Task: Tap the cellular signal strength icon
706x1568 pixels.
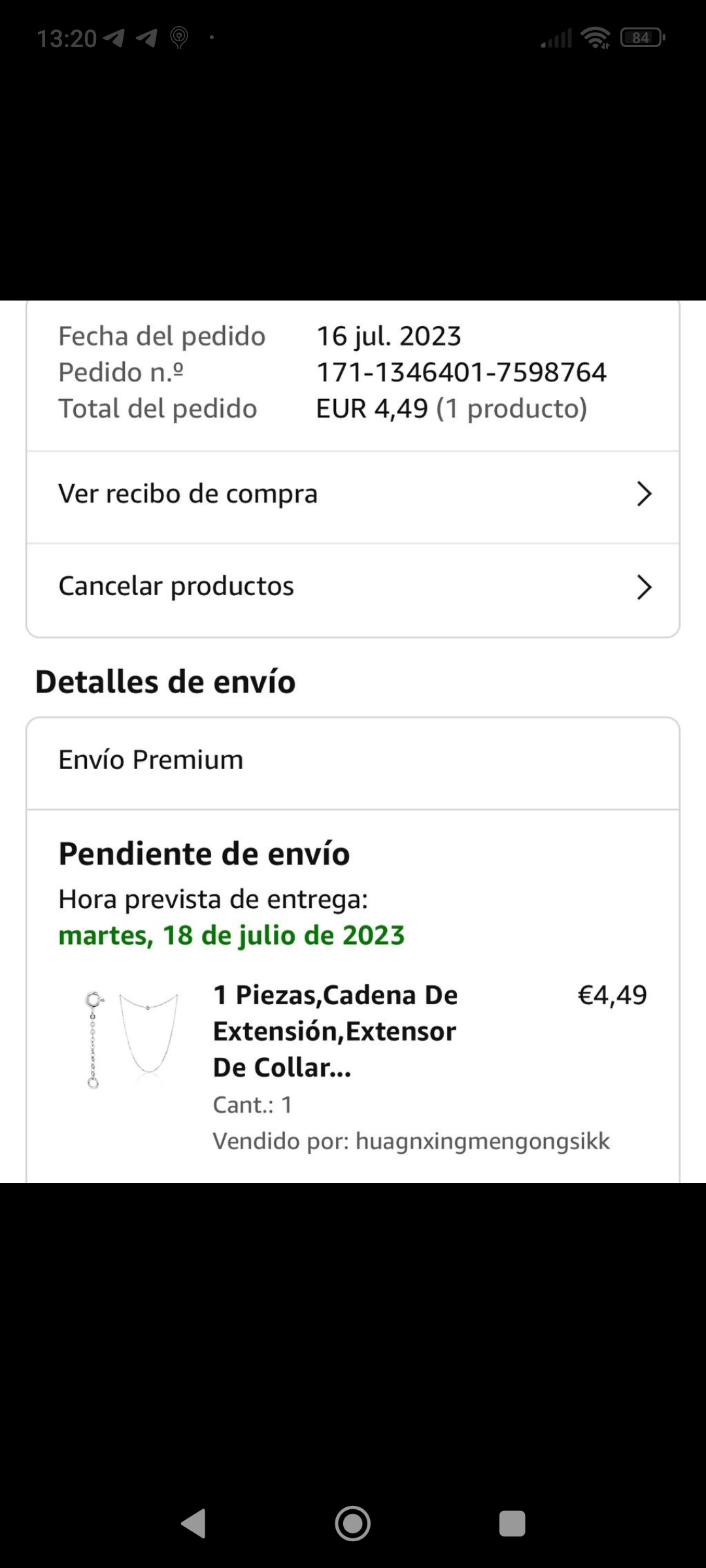Action: point(556,39)
